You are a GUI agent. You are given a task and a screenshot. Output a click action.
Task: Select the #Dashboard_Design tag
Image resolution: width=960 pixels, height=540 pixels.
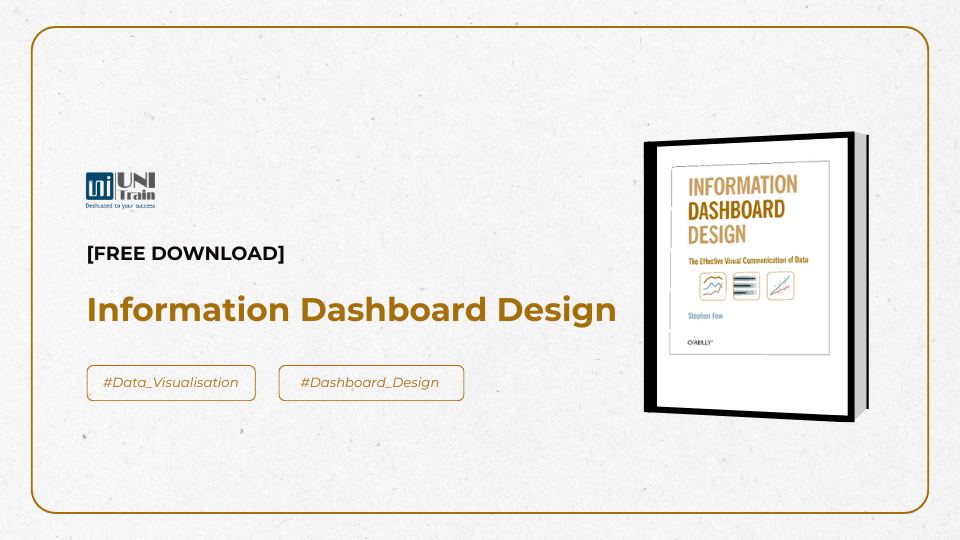(x=371, y=383)
